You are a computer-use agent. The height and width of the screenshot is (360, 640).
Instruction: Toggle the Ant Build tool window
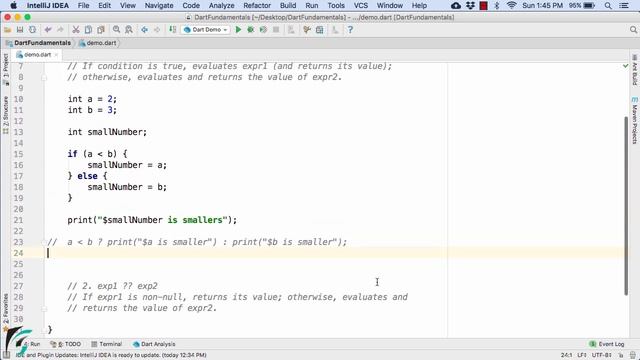(x=635, y=70)
